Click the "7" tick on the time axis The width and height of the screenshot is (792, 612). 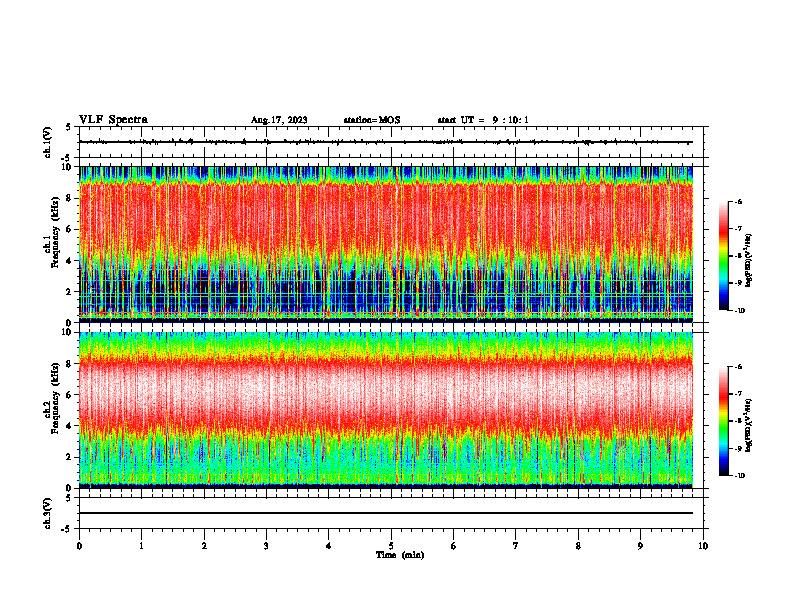[516, 546]
